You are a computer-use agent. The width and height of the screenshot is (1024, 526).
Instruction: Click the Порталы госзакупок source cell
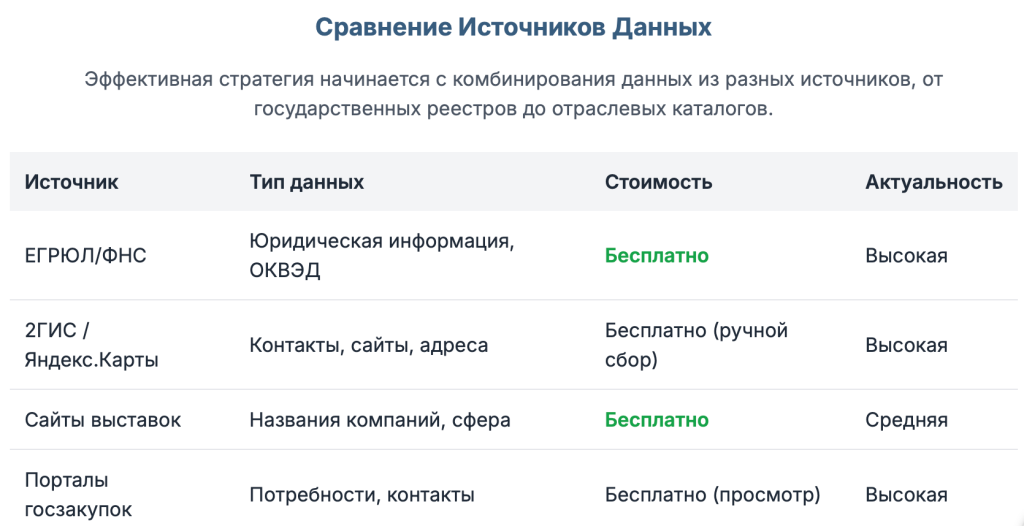pos(78,495)
